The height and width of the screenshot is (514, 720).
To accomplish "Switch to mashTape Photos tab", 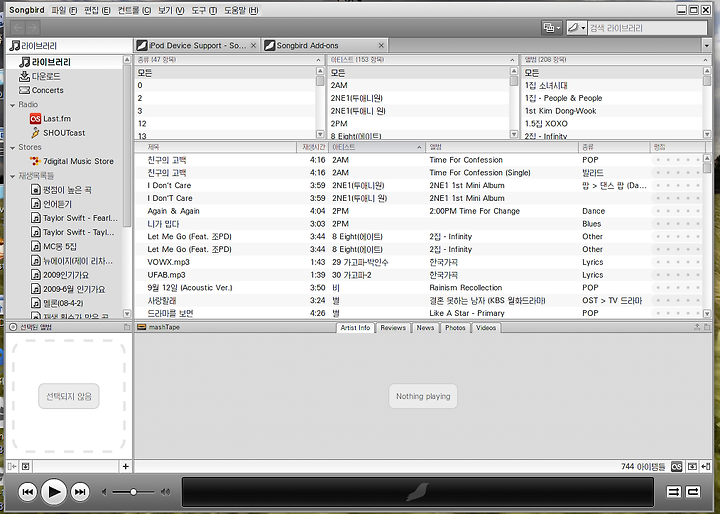I will point(455,328).
